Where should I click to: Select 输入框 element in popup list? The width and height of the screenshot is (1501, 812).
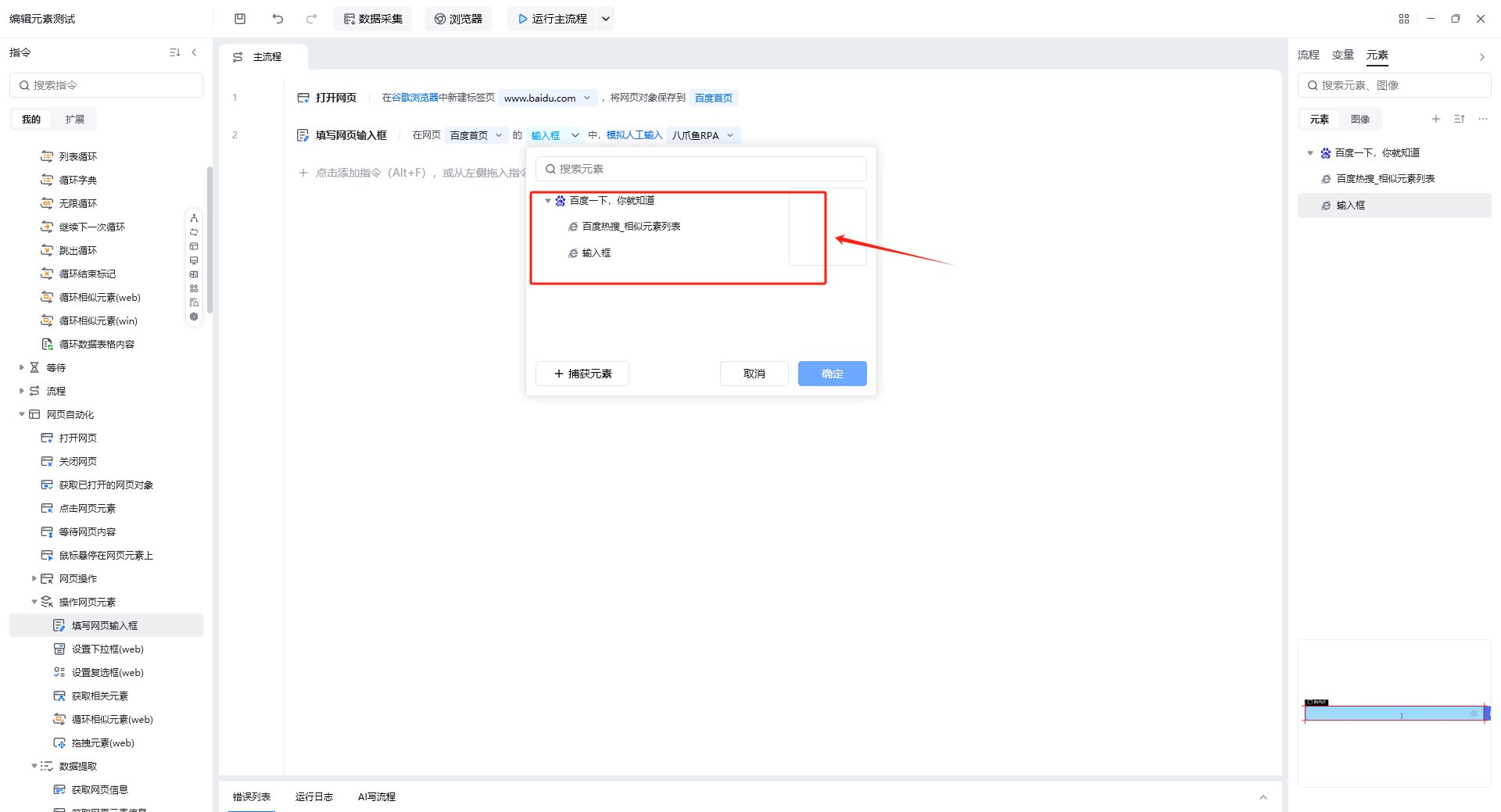coord(596,253)
